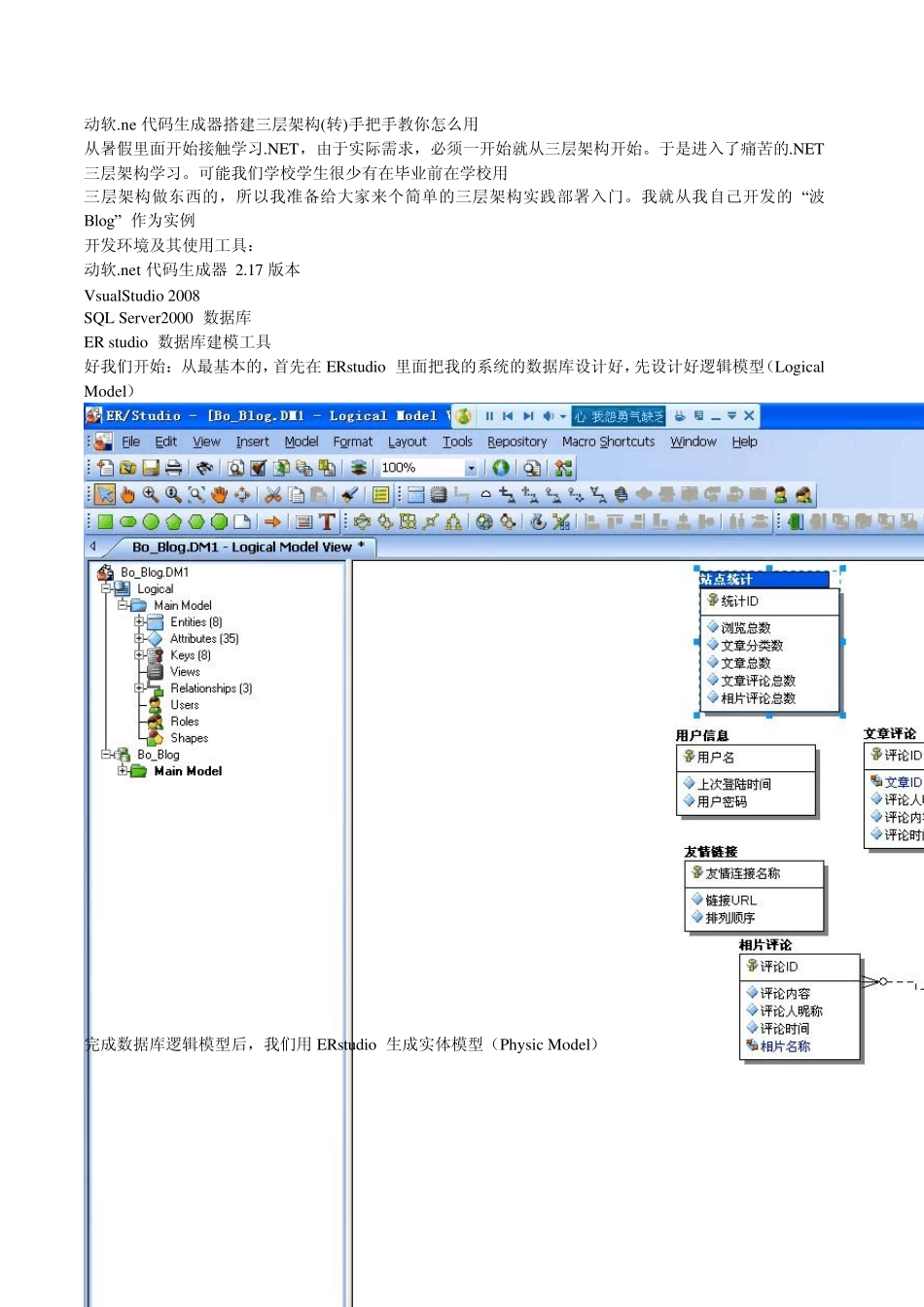The height and width of the screenshot is (1307, 924).
Task: Click the Insert Entity toolbar icon
Action: tap(415, 495)
